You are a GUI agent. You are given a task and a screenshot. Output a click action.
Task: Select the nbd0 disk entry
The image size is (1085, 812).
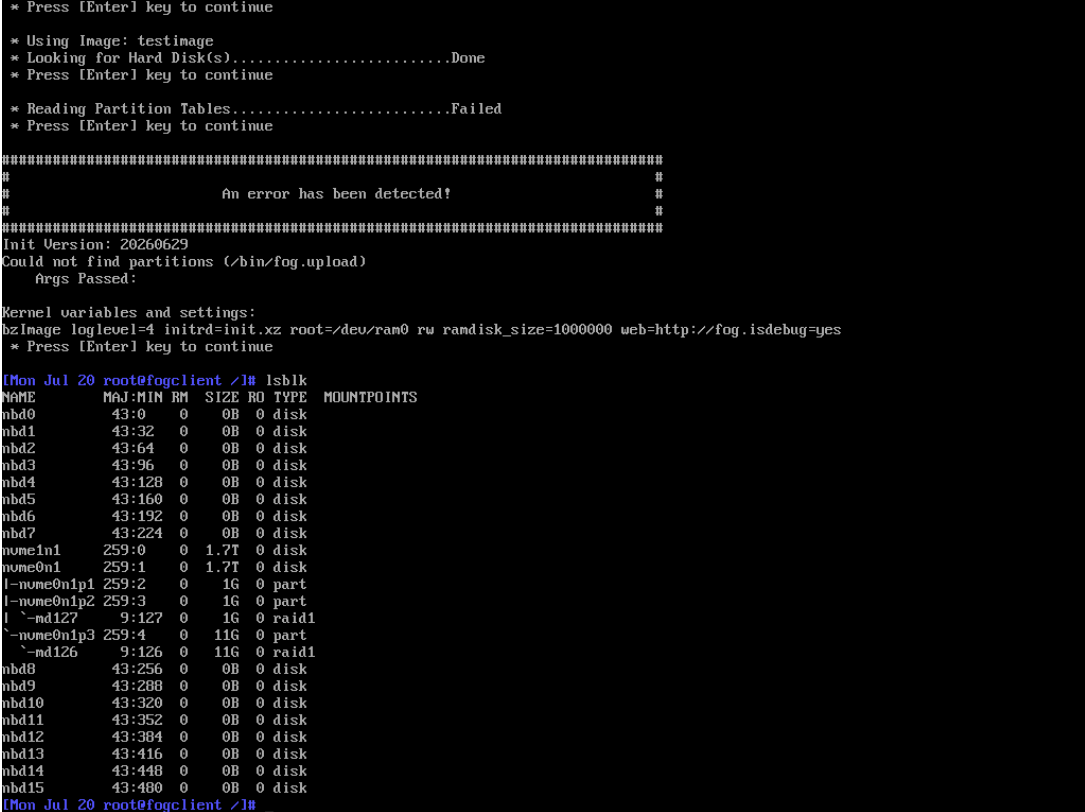[154, 415]
